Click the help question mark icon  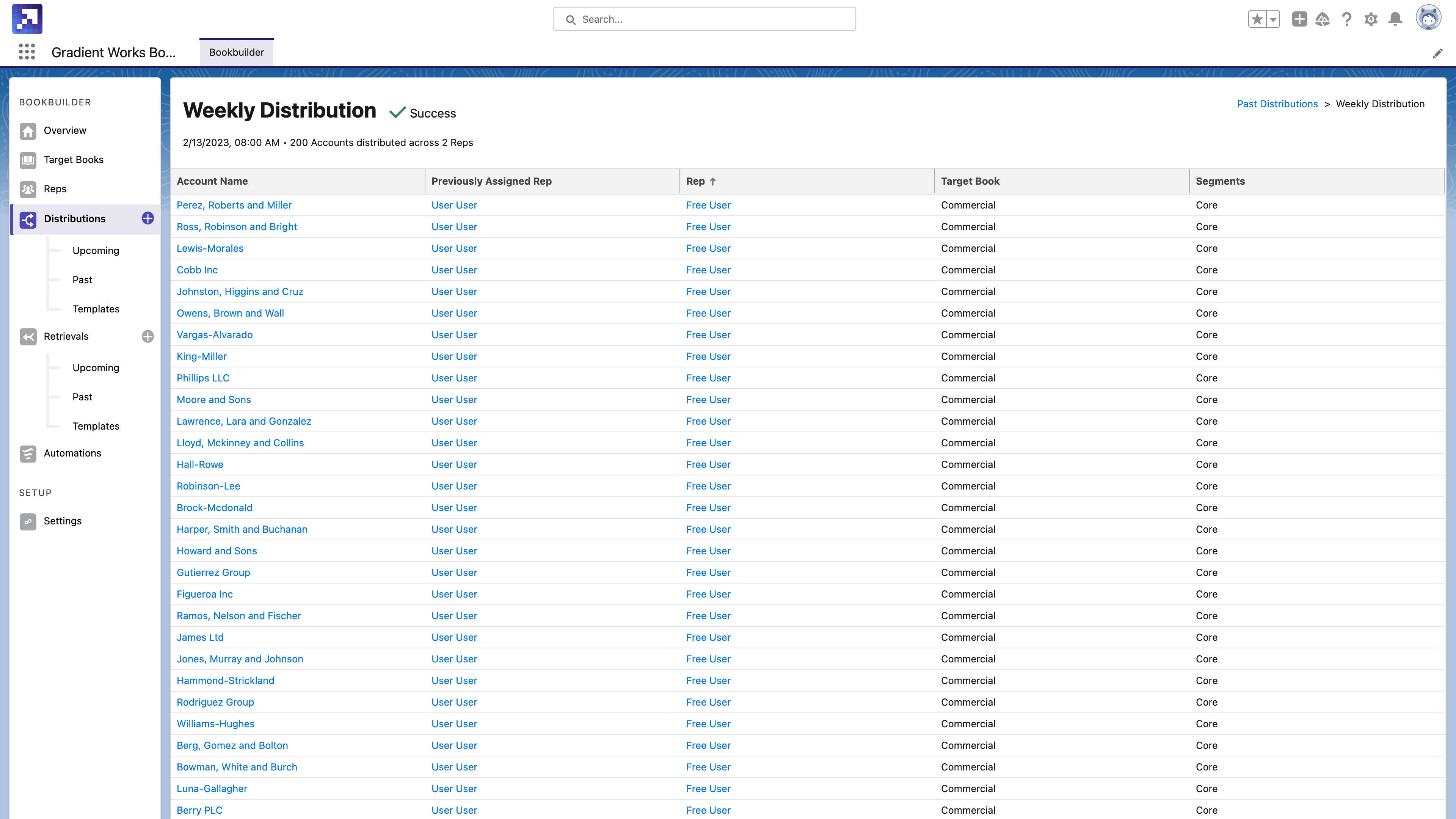pyautogui.click(x=1346, y=19)
